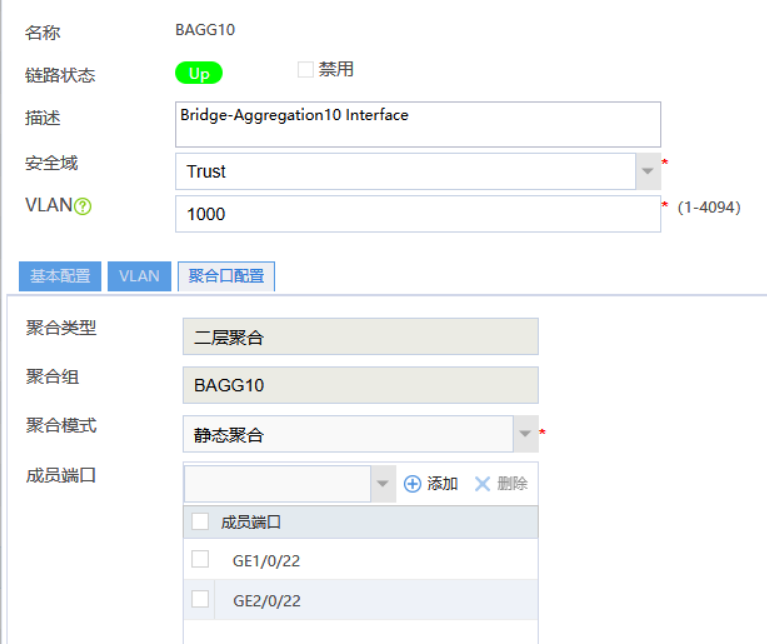Click the green Up link status badge
Viewport: 767px width, 644px height.
(199, 73)
